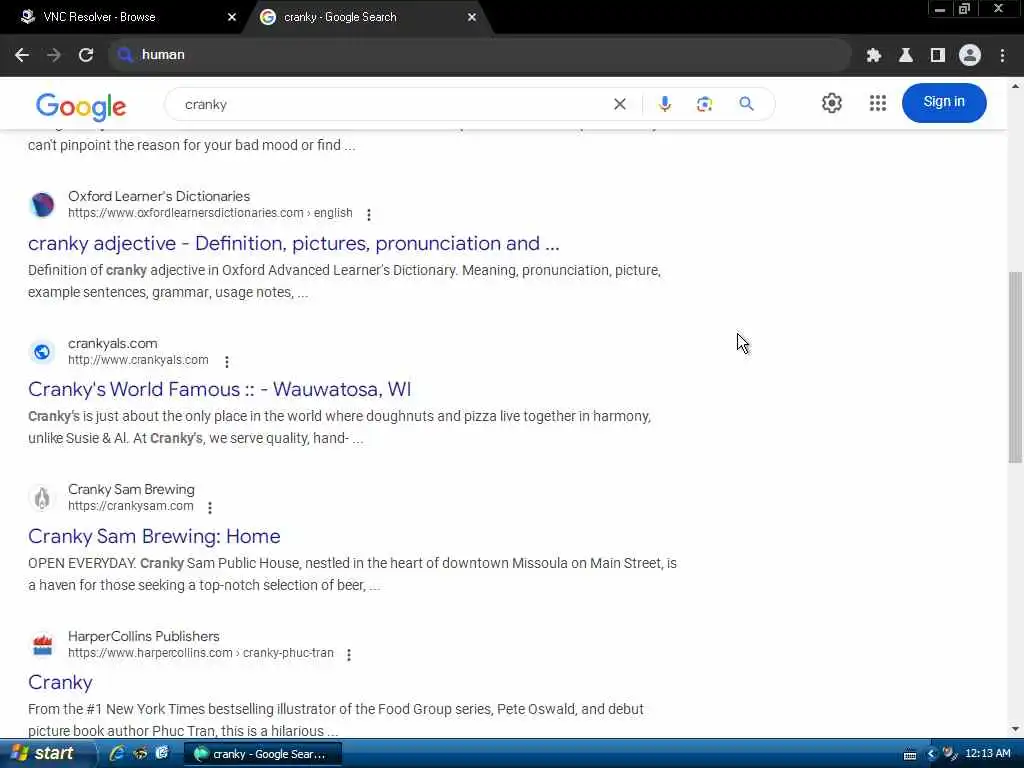Click the Cranky Sam Brewing site name

131,489
